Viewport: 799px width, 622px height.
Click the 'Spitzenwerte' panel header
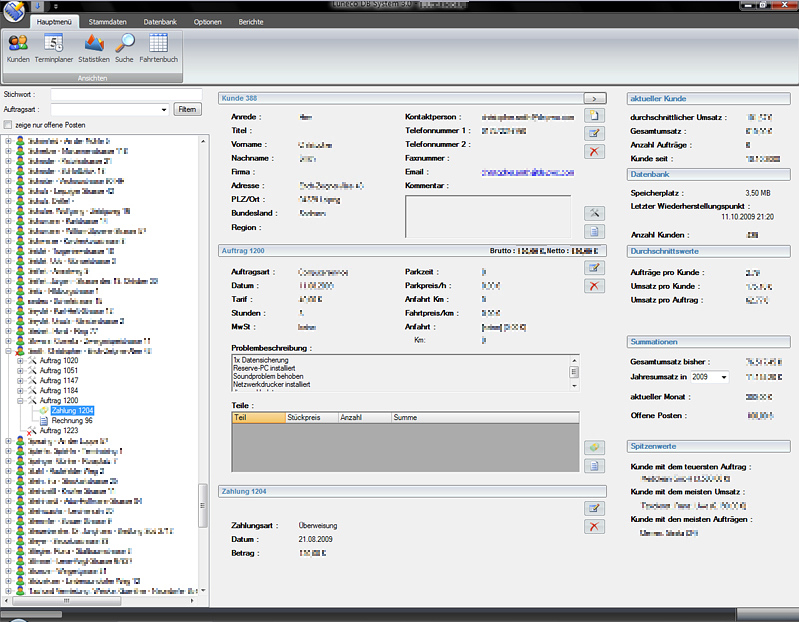click(x=708, y=446)
